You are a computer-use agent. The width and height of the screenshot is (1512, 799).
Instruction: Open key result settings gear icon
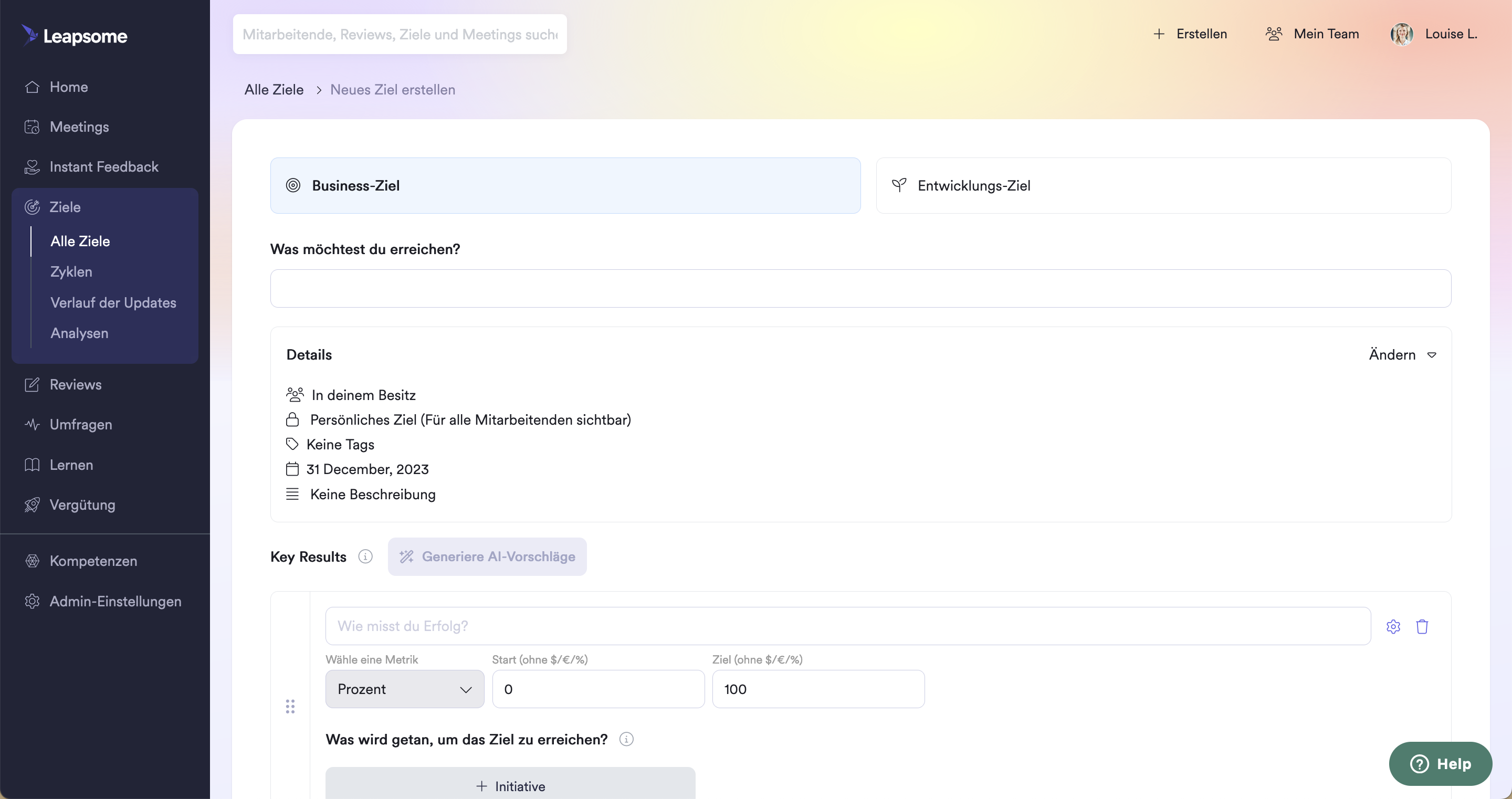[1393, 626]
